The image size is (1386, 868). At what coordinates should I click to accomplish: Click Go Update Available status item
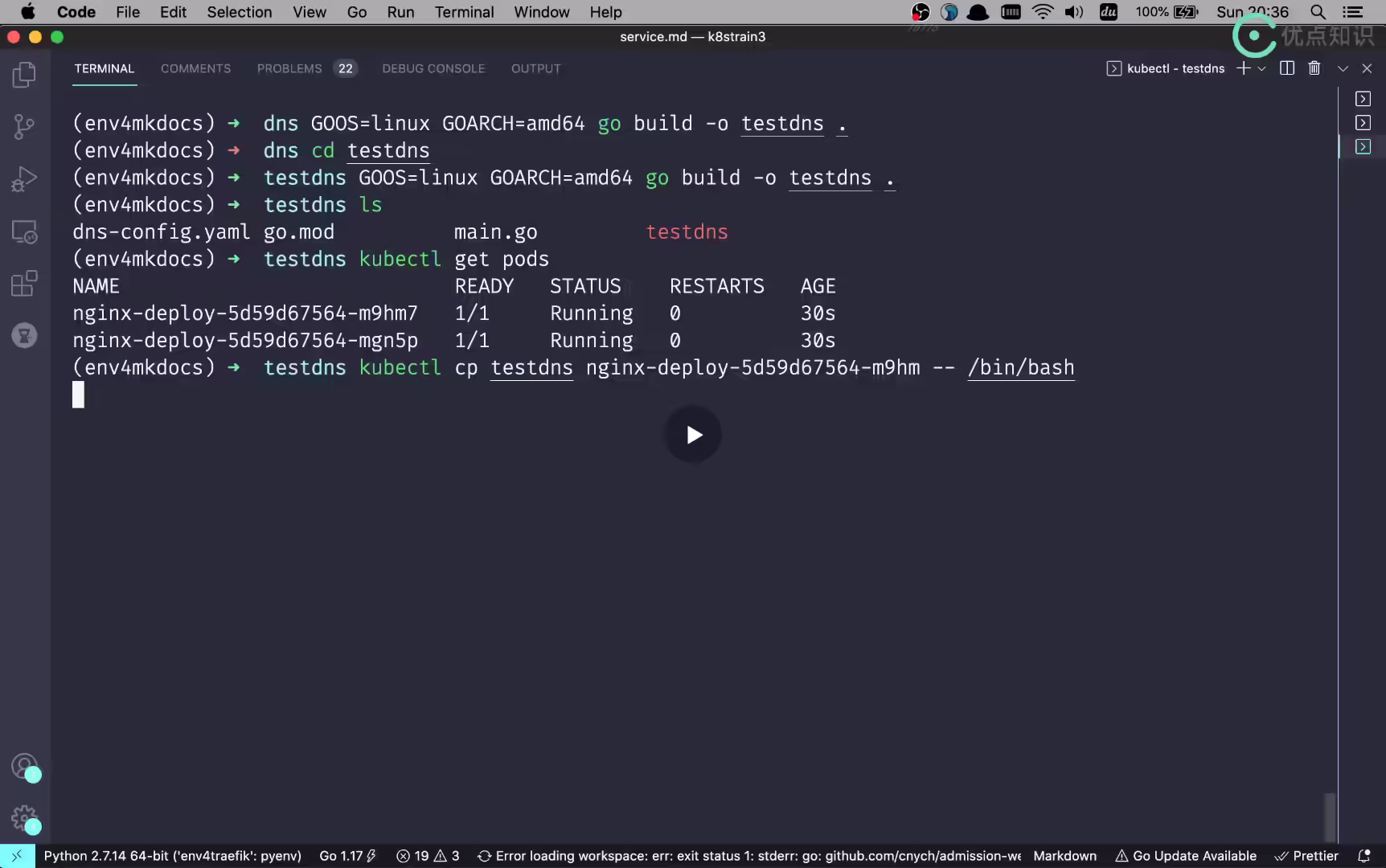point(1186,856)
